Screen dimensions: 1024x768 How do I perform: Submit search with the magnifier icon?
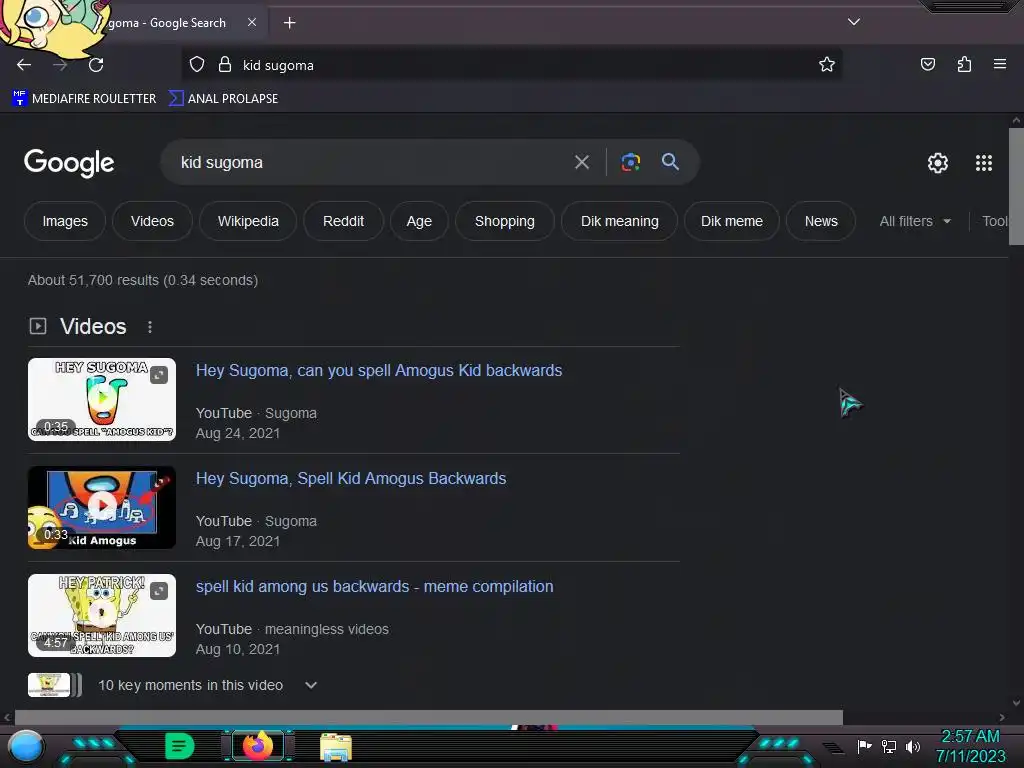670,162
